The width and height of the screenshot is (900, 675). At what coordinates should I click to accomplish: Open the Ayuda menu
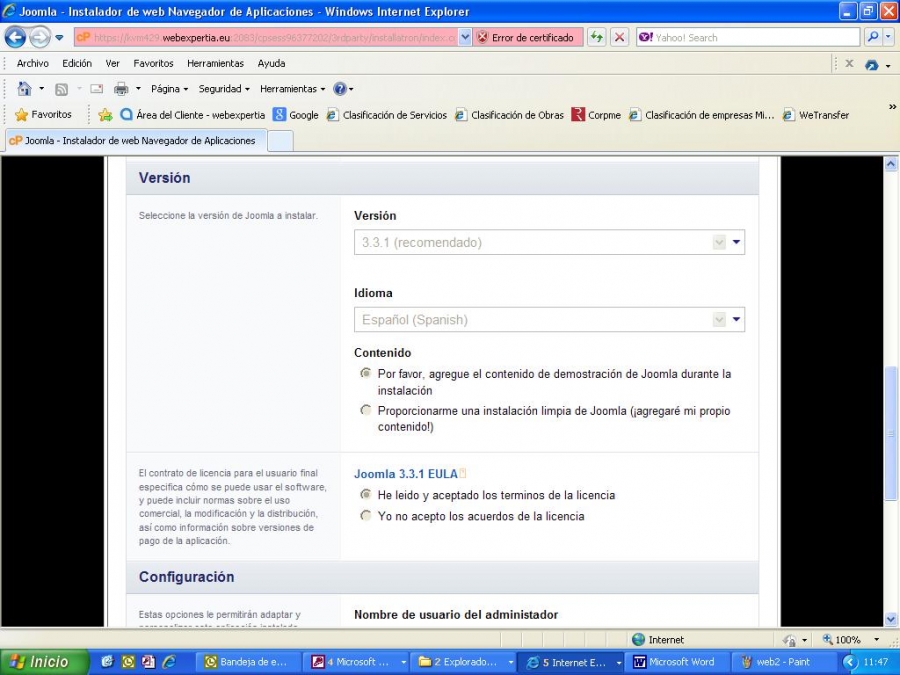tap(271, 64)
